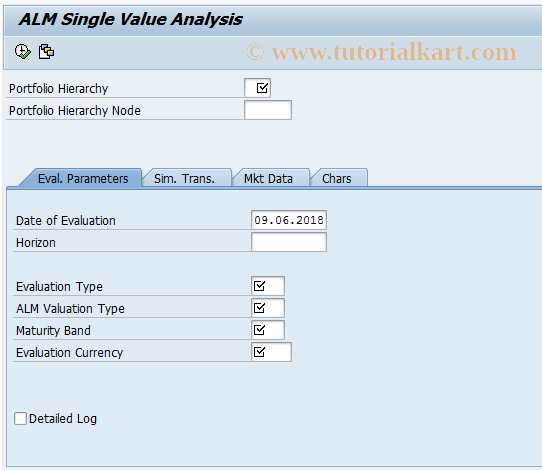Image resolution: width=542 pixels, height=470 pixels.
Task: Click the Evaluation Type input field
Action: pos(268,286)
